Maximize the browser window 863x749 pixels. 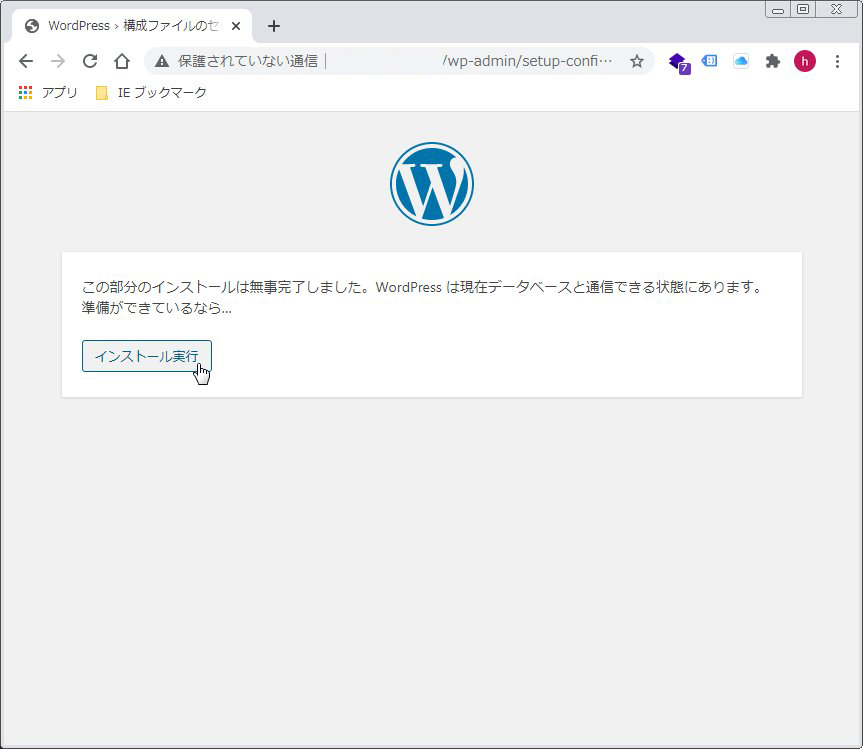pyautogui.click(x=803, y=9)
